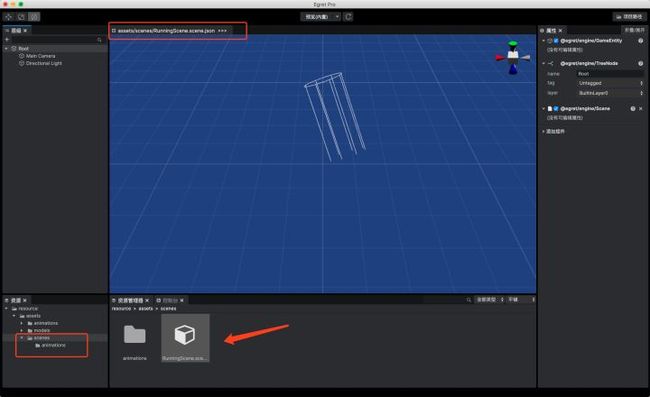Select the rotate tool in top toolbar
The width and height of the screenshot is (650, 397).
click(x=21, y=17)
